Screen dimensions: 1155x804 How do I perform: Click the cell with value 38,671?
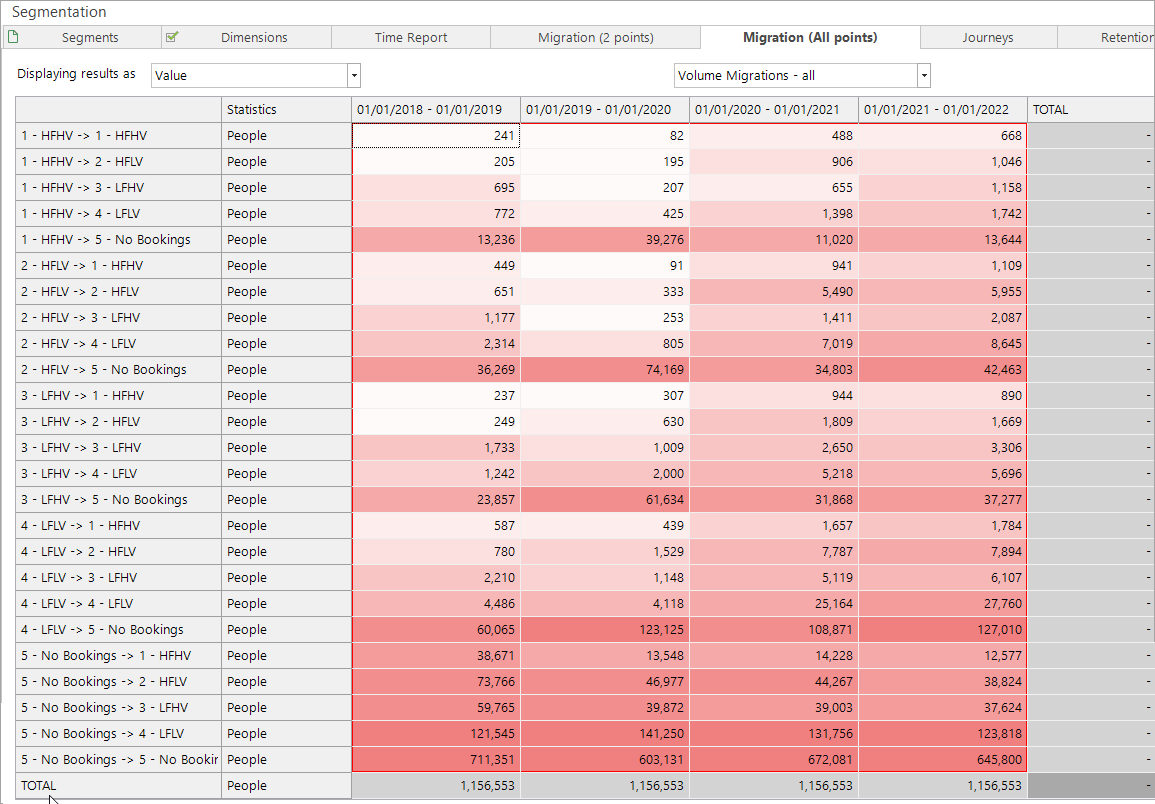pos(436,656)
